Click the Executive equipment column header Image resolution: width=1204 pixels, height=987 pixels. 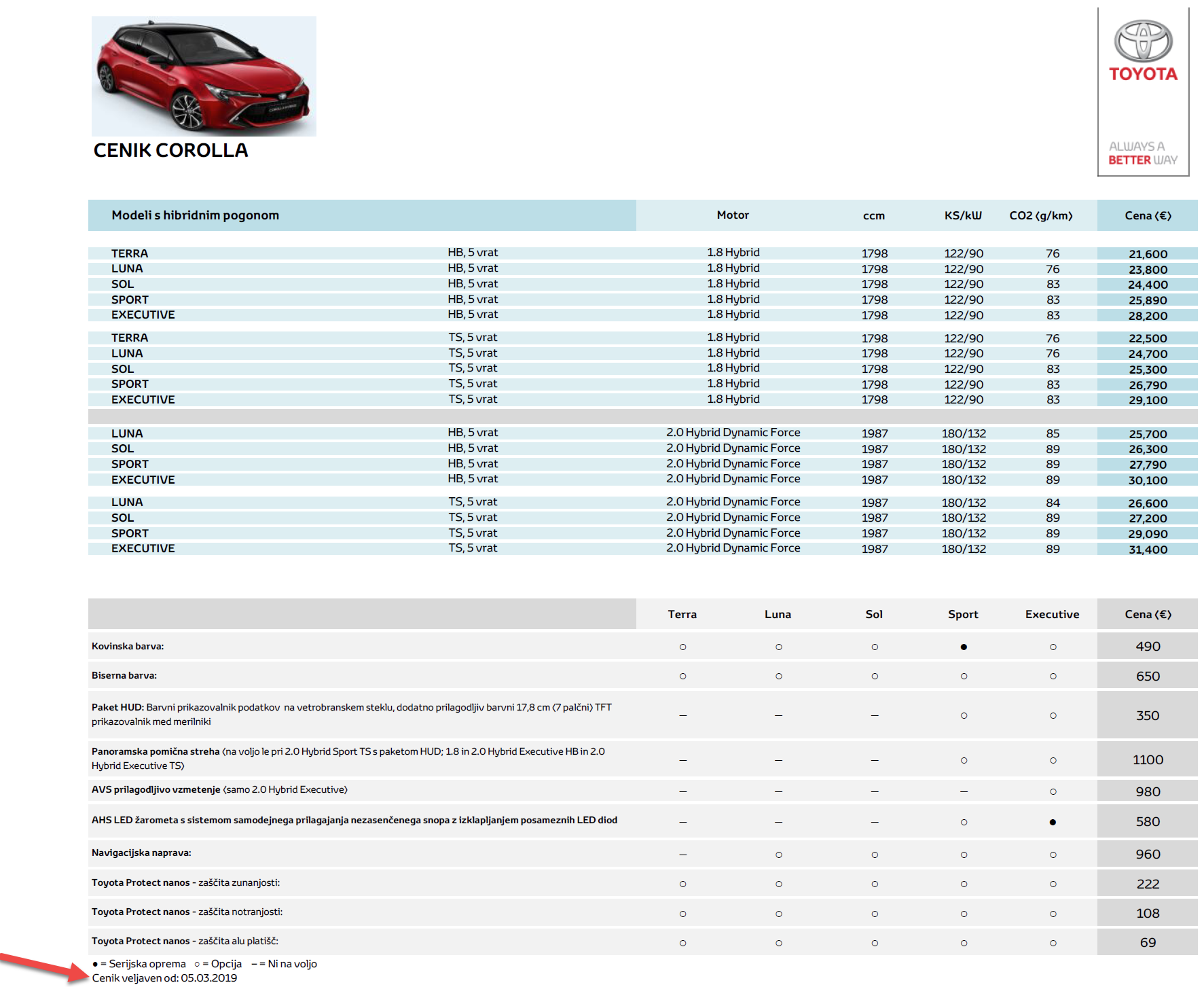point(1052,614)
